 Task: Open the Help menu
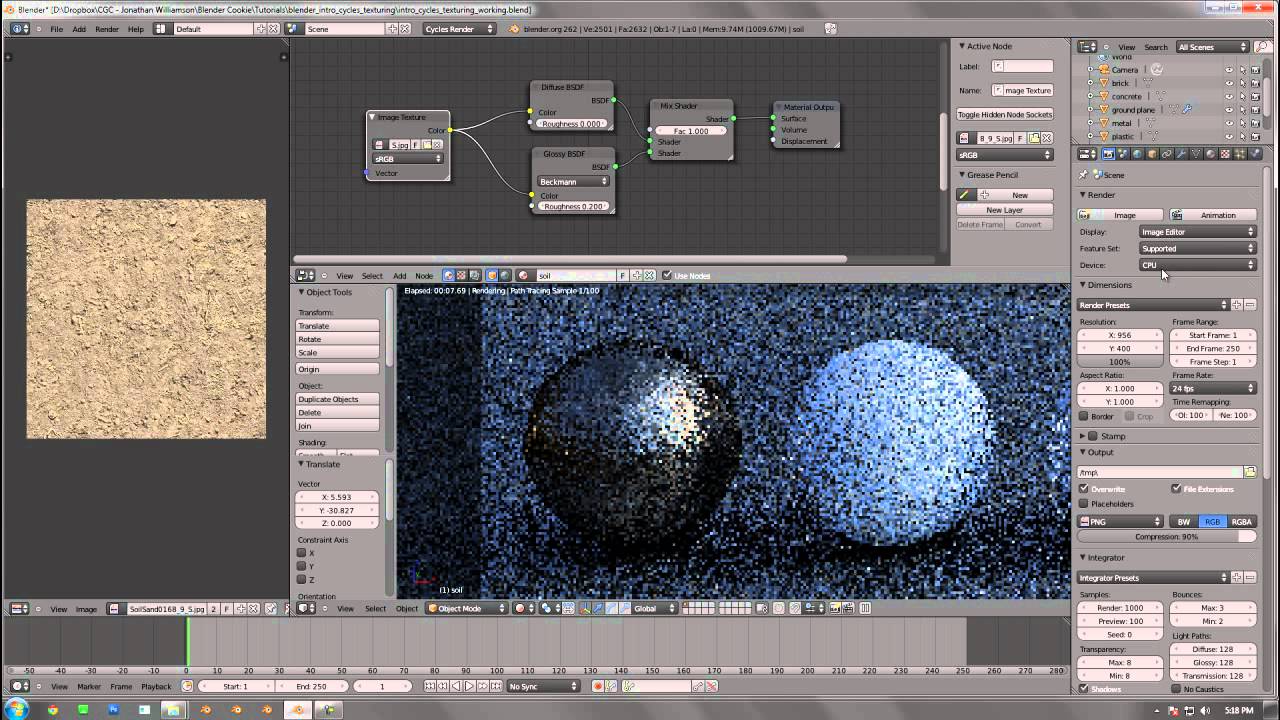click(x=135, y=29)
